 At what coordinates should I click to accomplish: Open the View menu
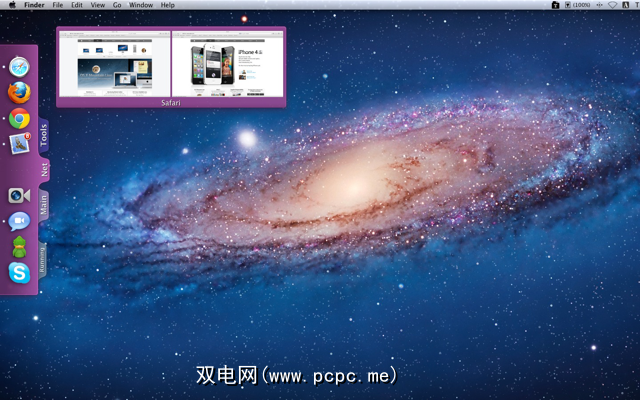tap(98, 5)
